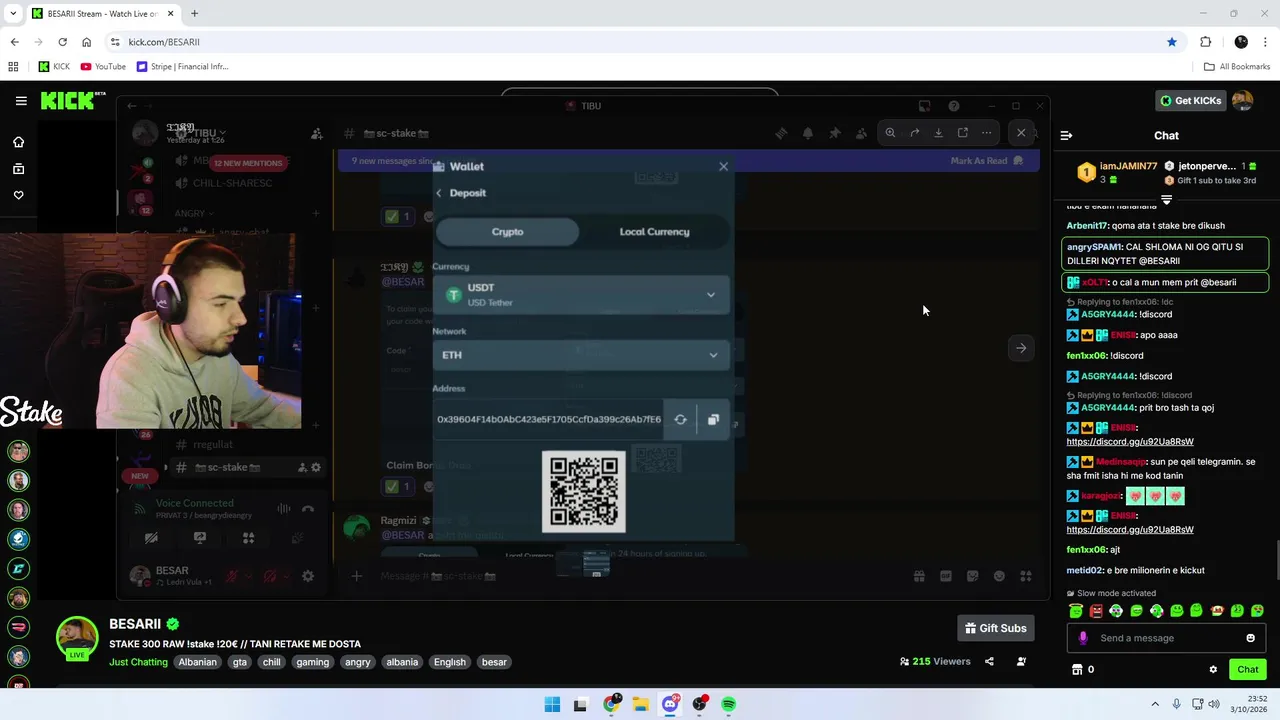Open sc-stake channel settings gear
This screenshot has height=720, width=1280.
[x=316, y=467]
